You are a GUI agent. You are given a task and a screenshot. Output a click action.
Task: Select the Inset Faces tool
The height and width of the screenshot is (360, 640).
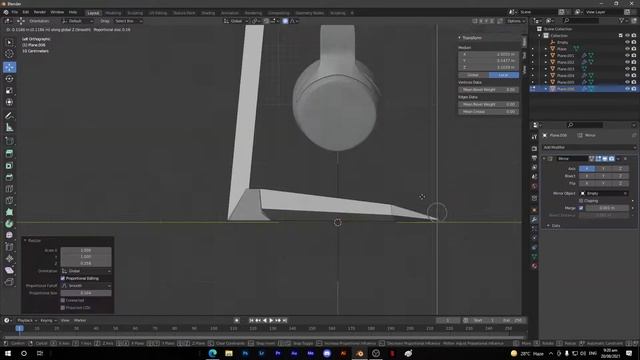[x=9, y=165]
